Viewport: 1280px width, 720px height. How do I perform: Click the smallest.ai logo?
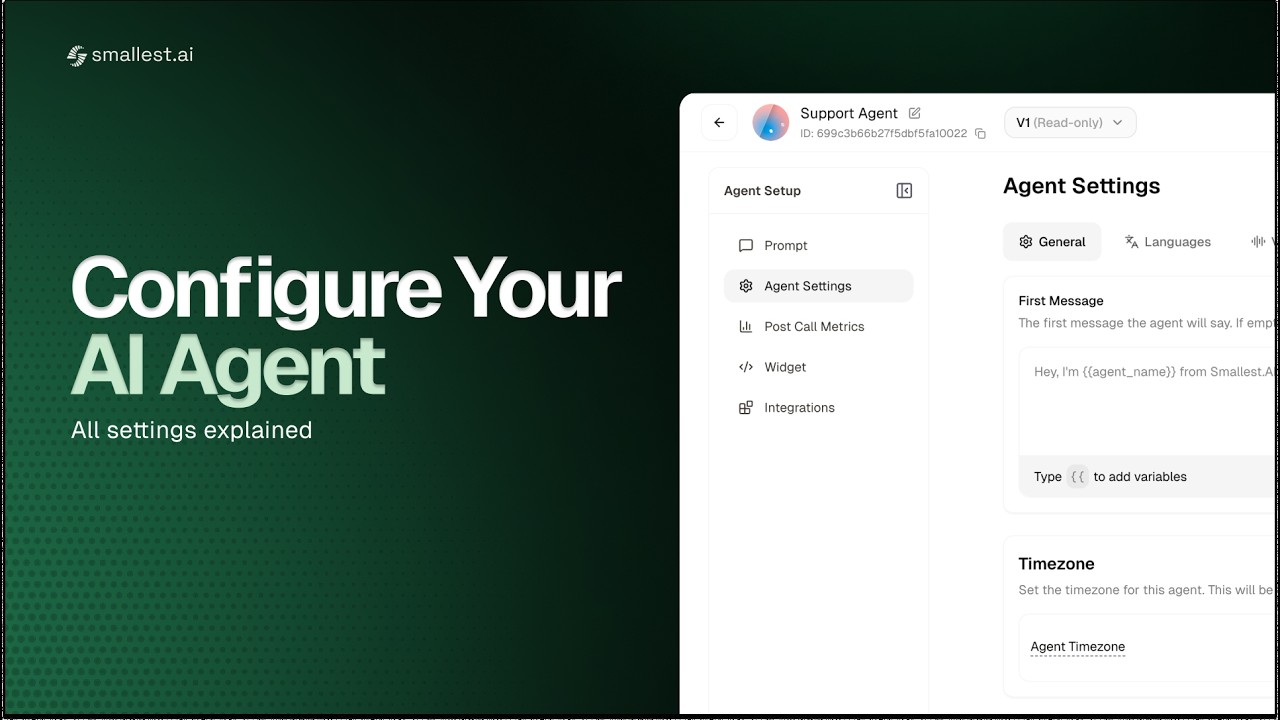point(130,55)
